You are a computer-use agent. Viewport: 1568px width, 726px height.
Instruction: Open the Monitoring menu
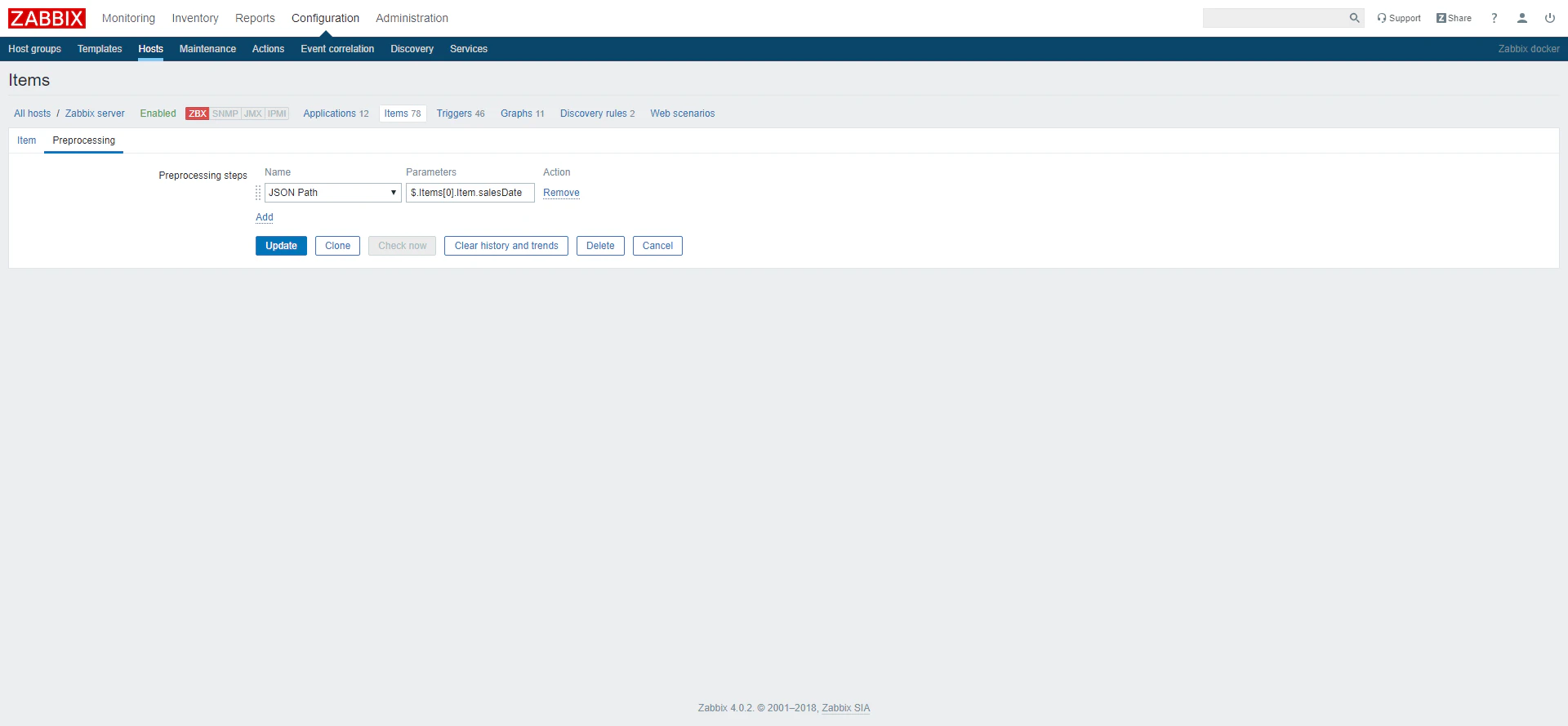tap(128, 18)
